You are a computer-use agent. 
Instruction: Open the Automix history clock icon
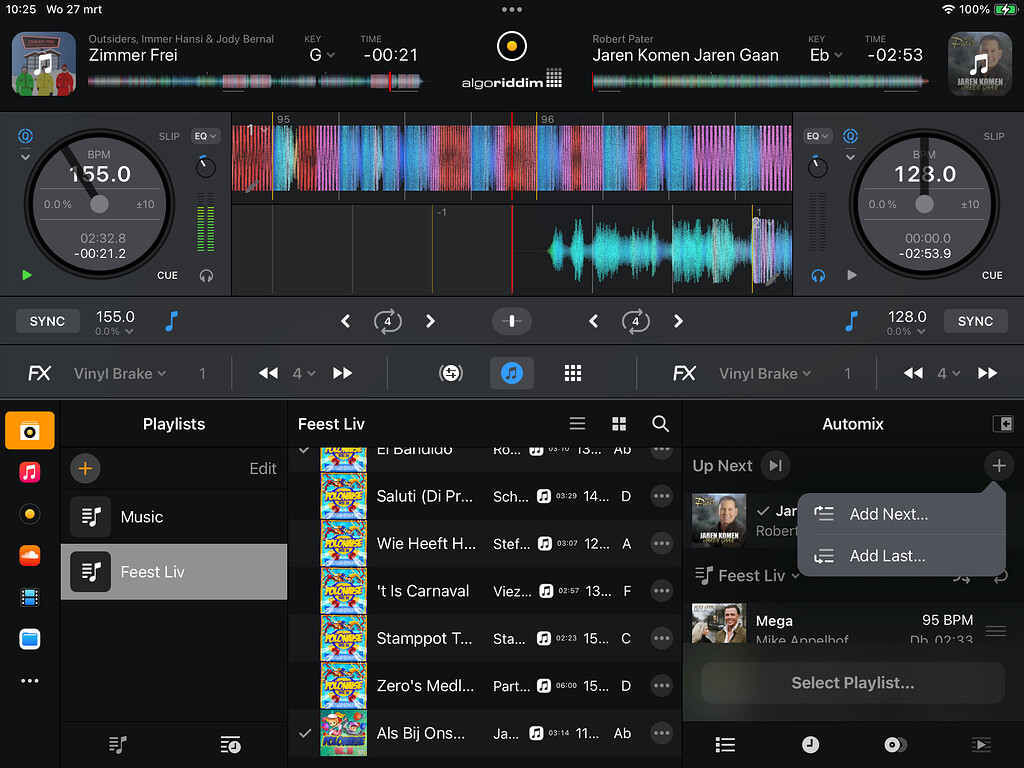pyautogui.click(x=810, y=744)
